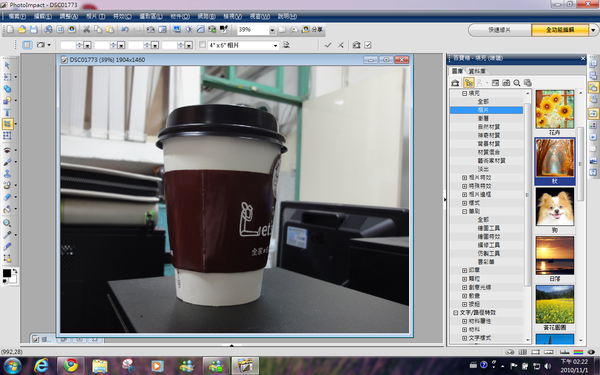Click the Undo arrow icon
The width and height of the screenshot is (600, 375).
coord(125,29)
